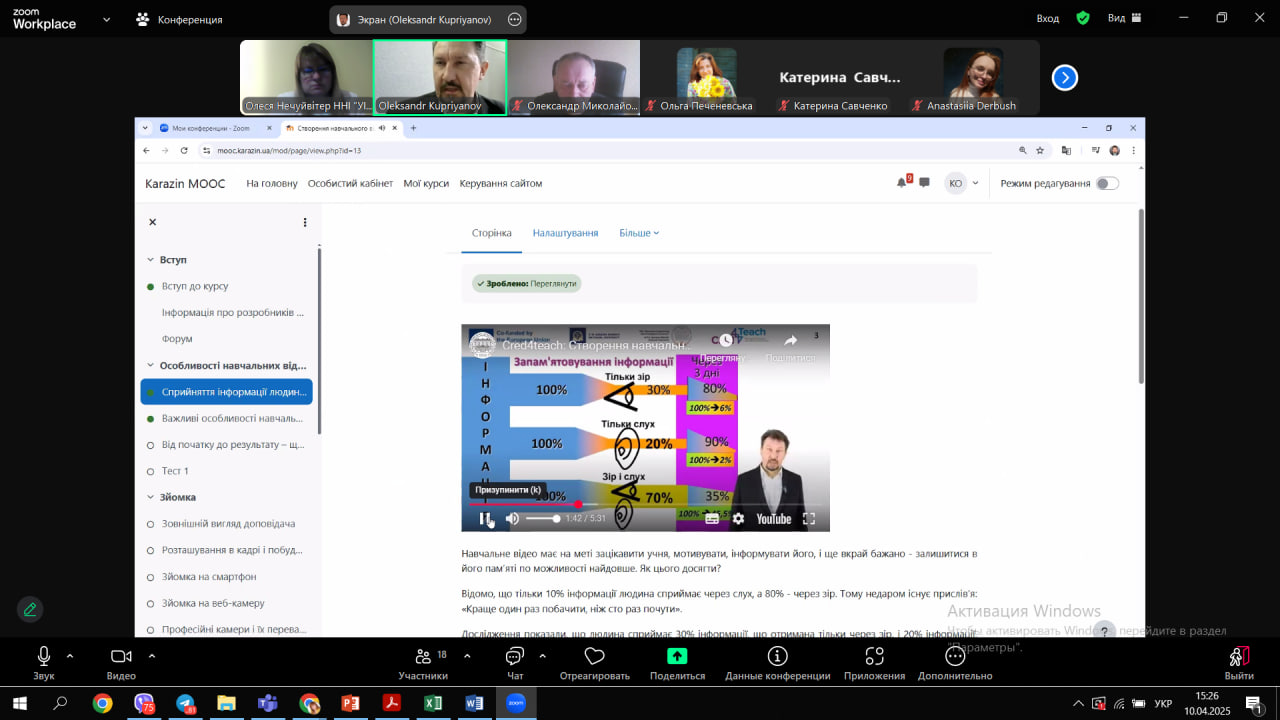
Task: Open Зовнішній вигляд доповідача item
Action: 228,523
